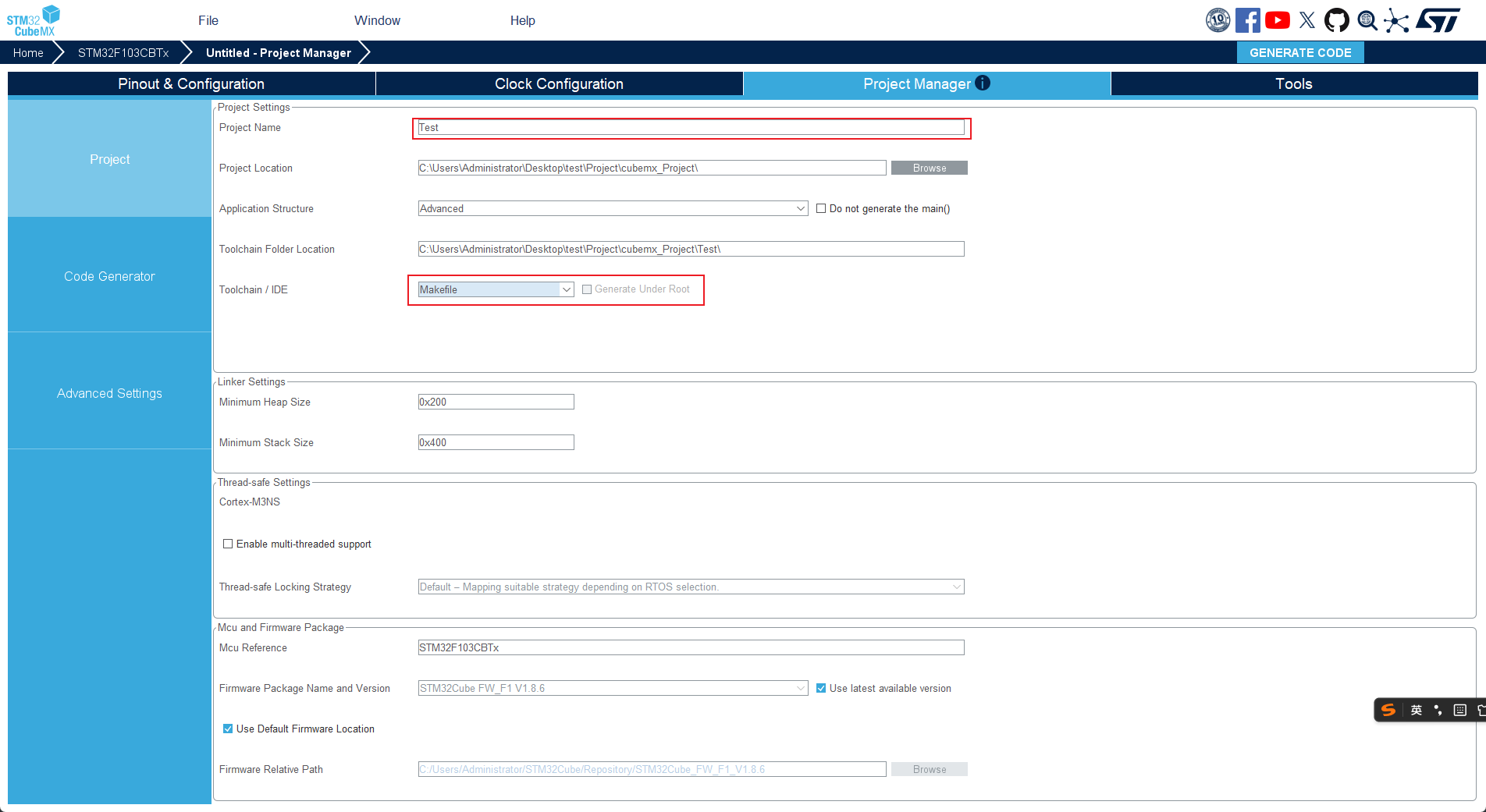The width and height of the screenshot is (1486, 812).
Task: Open the X (Twitter) icon link
Action: coord(1307,20)
